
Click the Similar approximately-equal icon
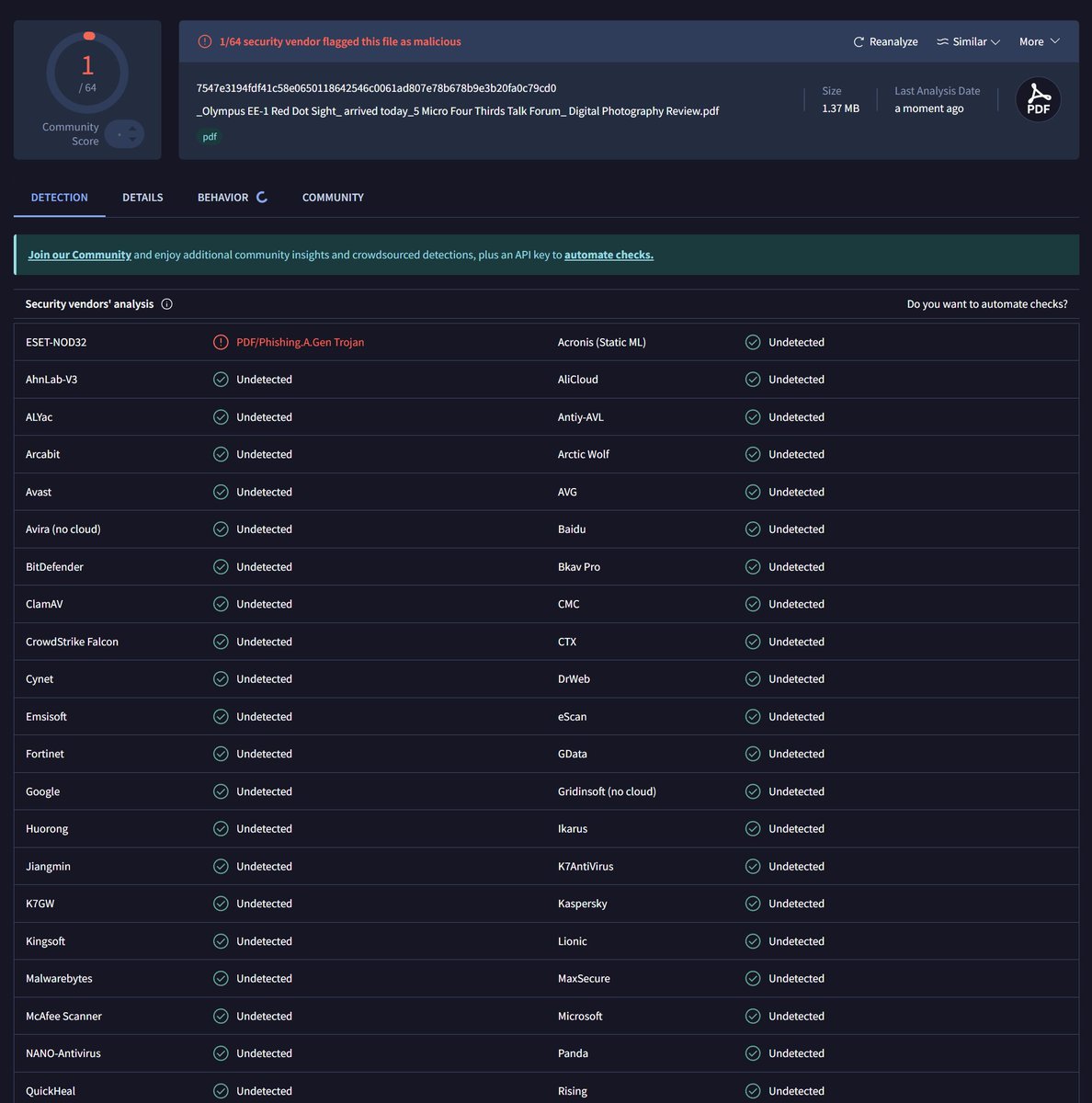(x=942, y=42)
